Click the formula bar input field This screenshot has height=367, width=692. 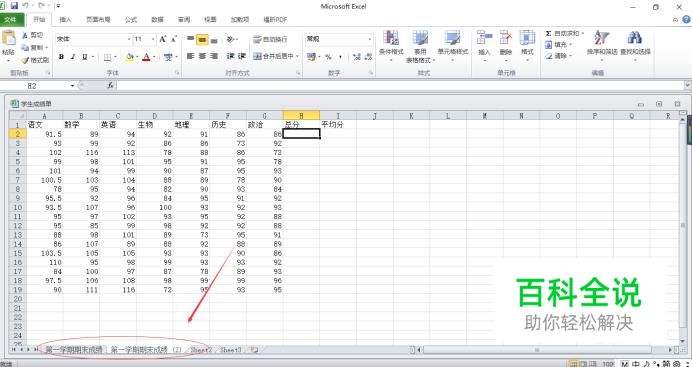400,86
